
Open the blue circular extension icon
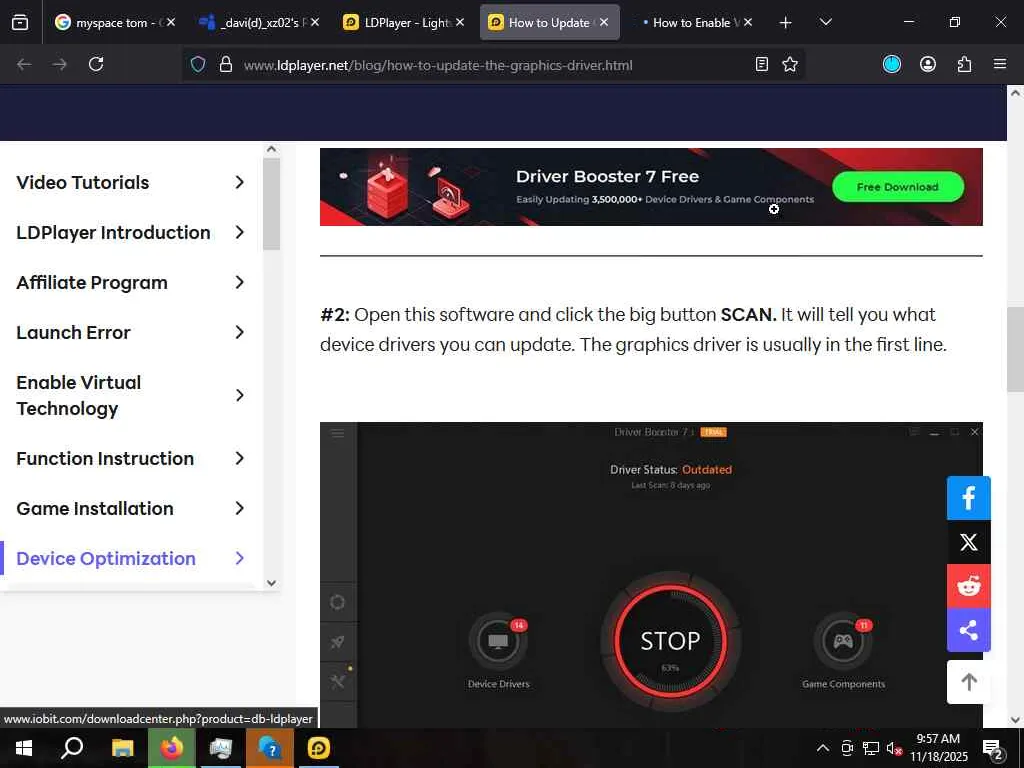coord(891,64)
